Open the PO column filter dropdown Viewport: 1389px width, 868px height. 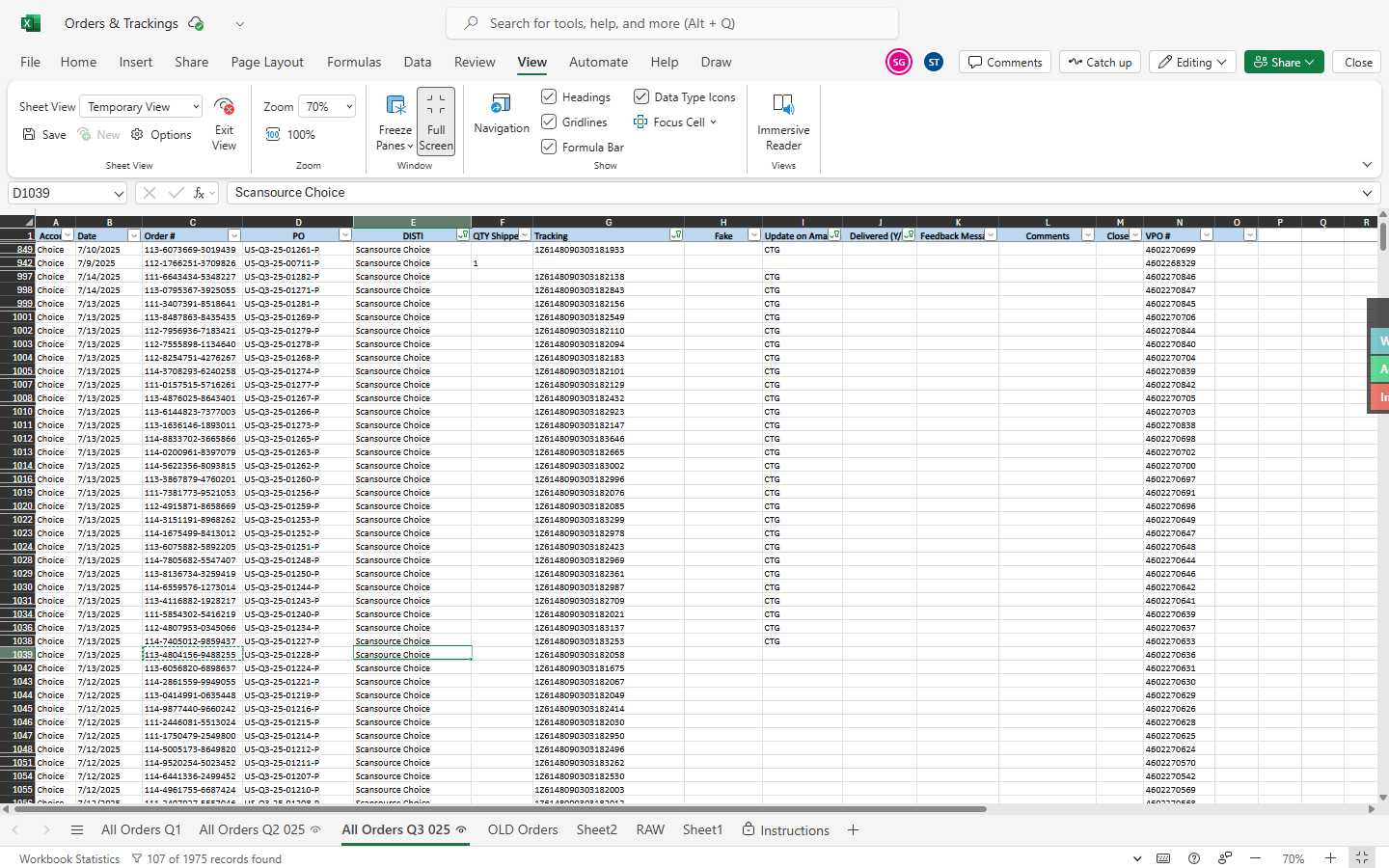click(345, 235)
